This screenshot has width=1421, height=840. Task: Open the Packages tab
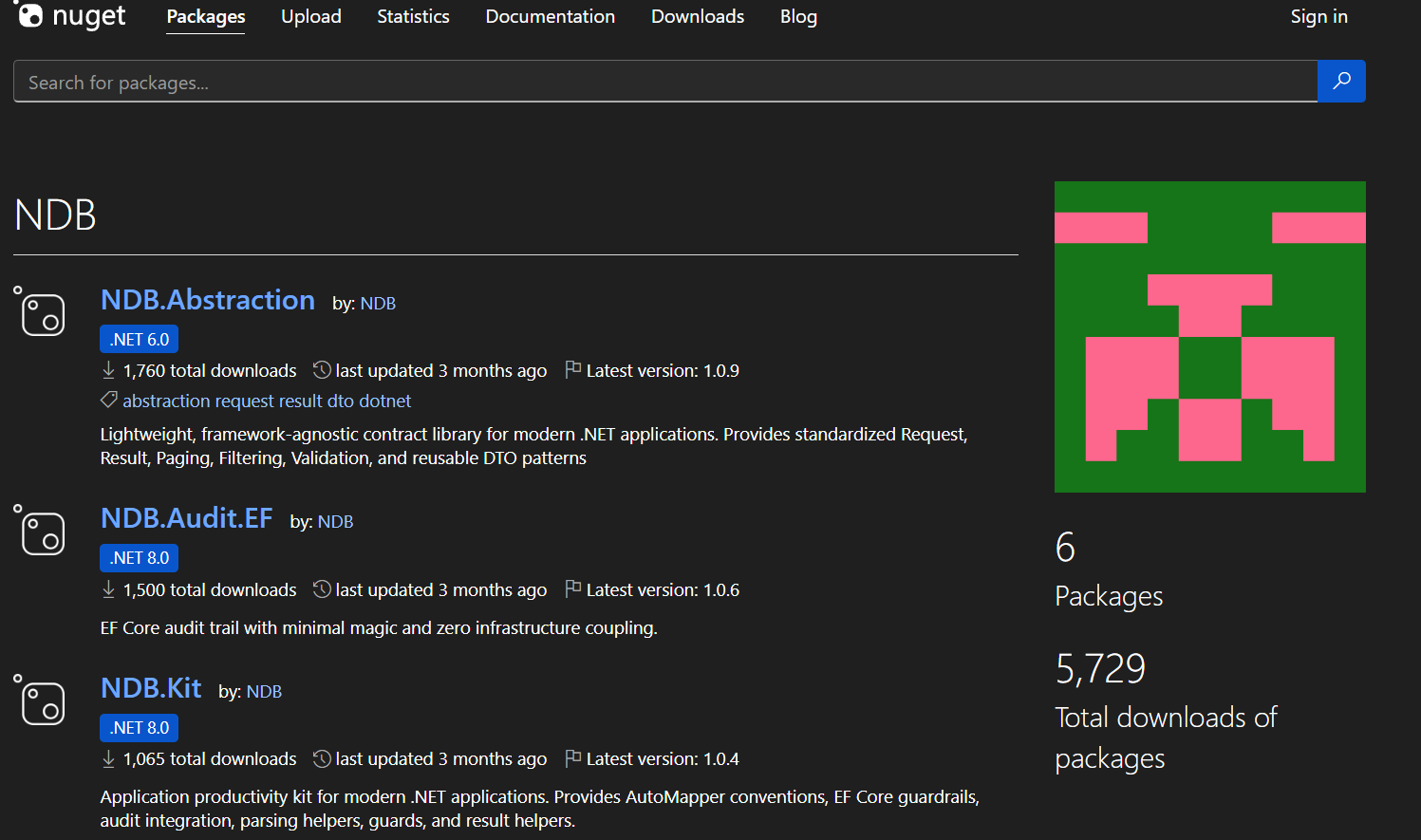(206, 16)
